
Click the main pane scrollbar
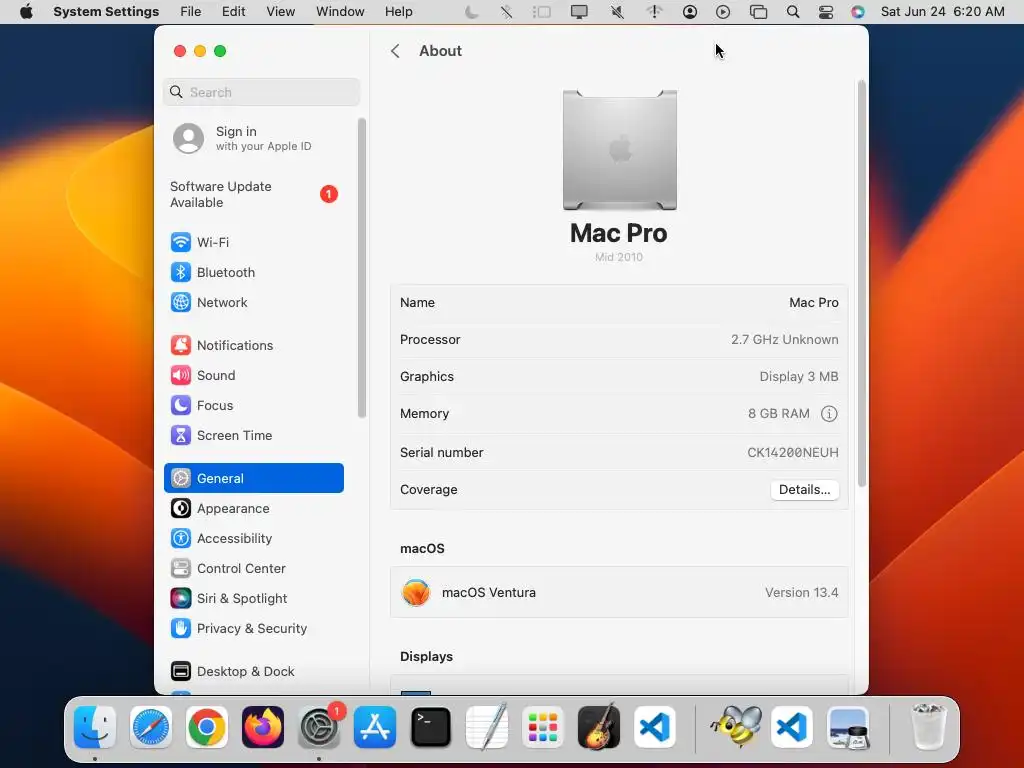[862, 283]
